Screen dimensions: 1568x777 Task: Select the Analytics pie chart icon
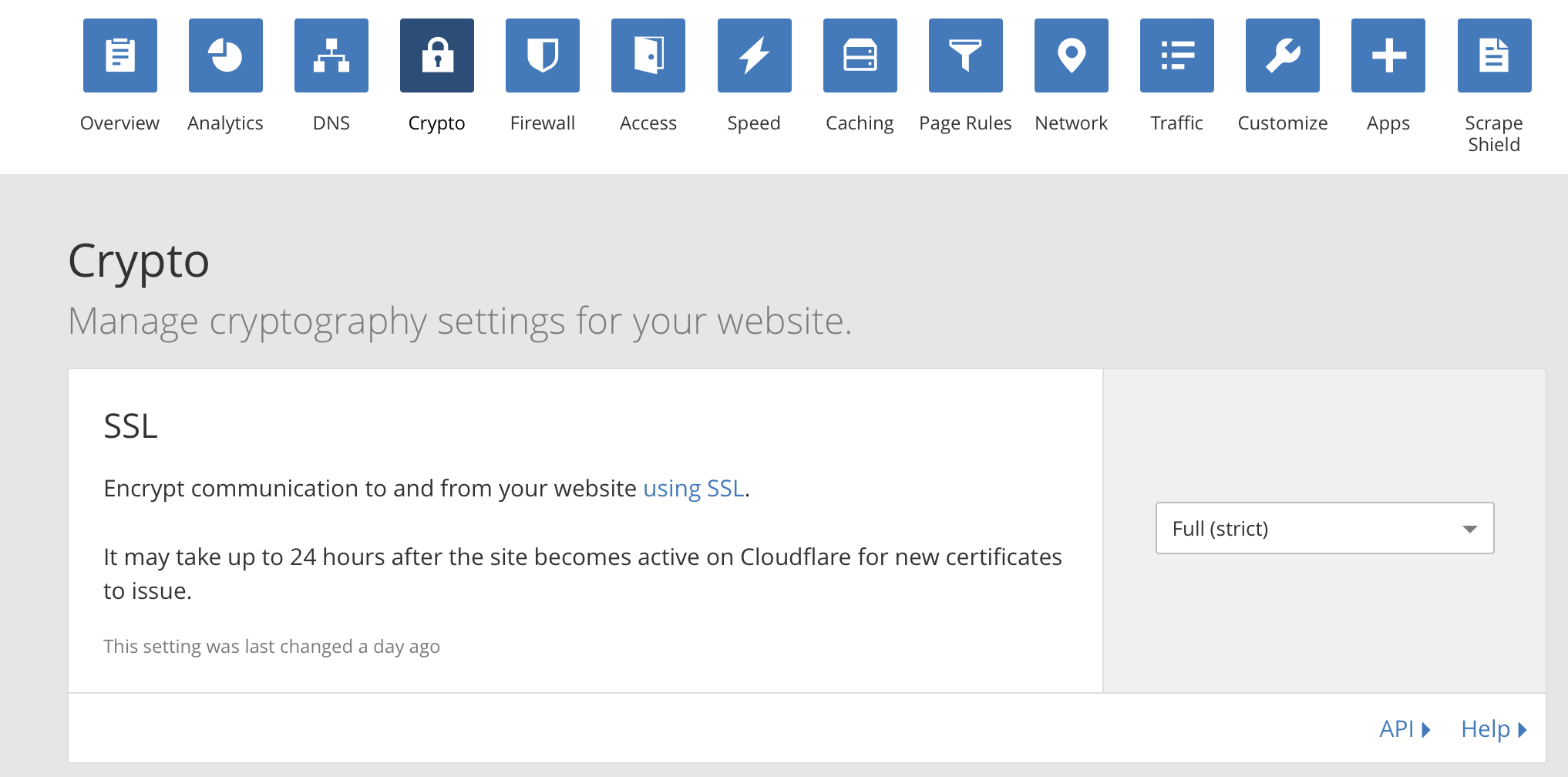pyautogui.click(x=225, y=55)
